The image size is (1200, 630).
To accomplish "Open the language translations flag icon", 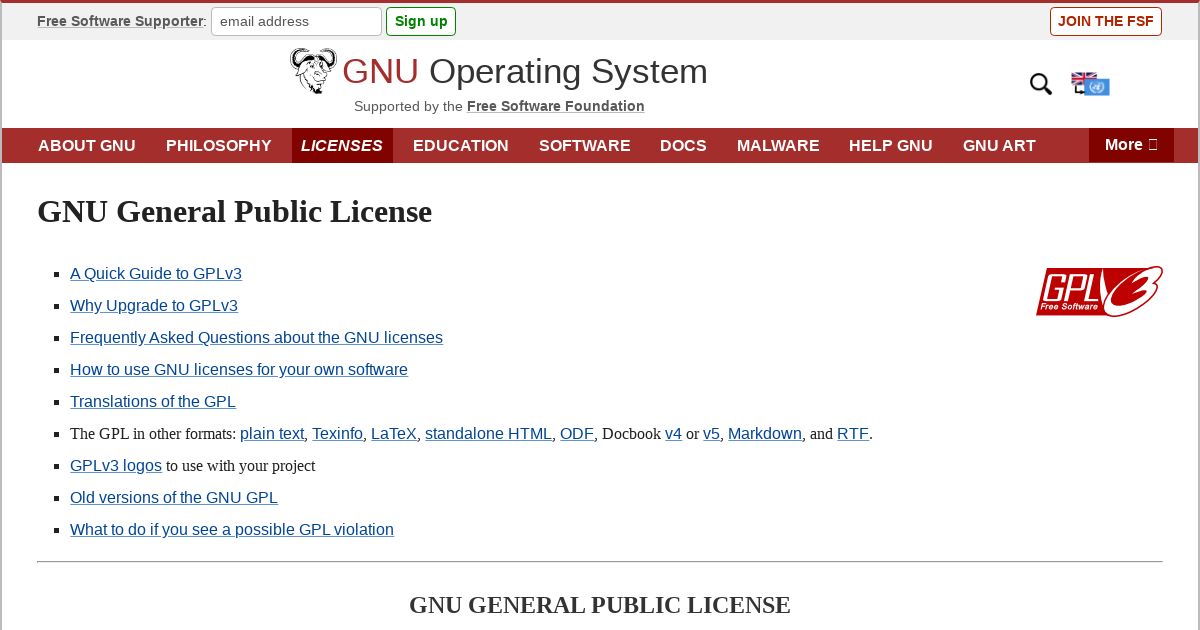I will click(1090, 84).
